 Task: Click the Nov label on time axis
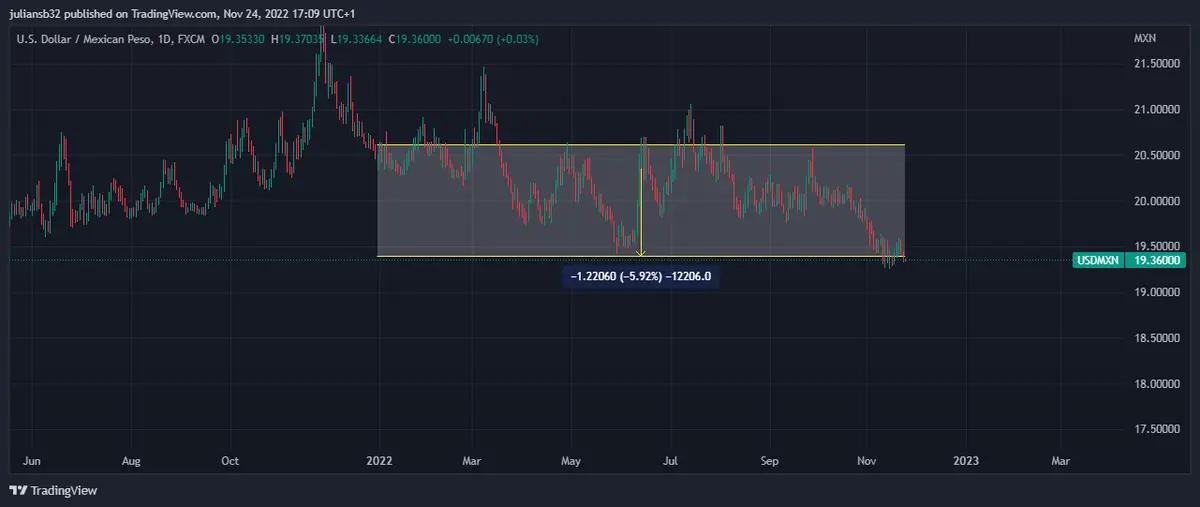[866, 461]
